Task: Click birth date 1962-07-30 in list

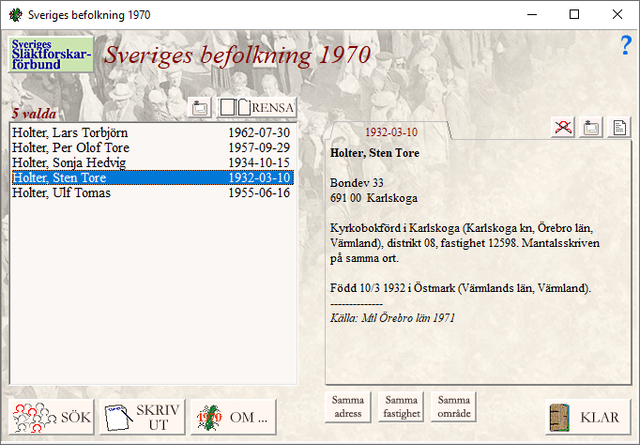Action: (259, 133)
